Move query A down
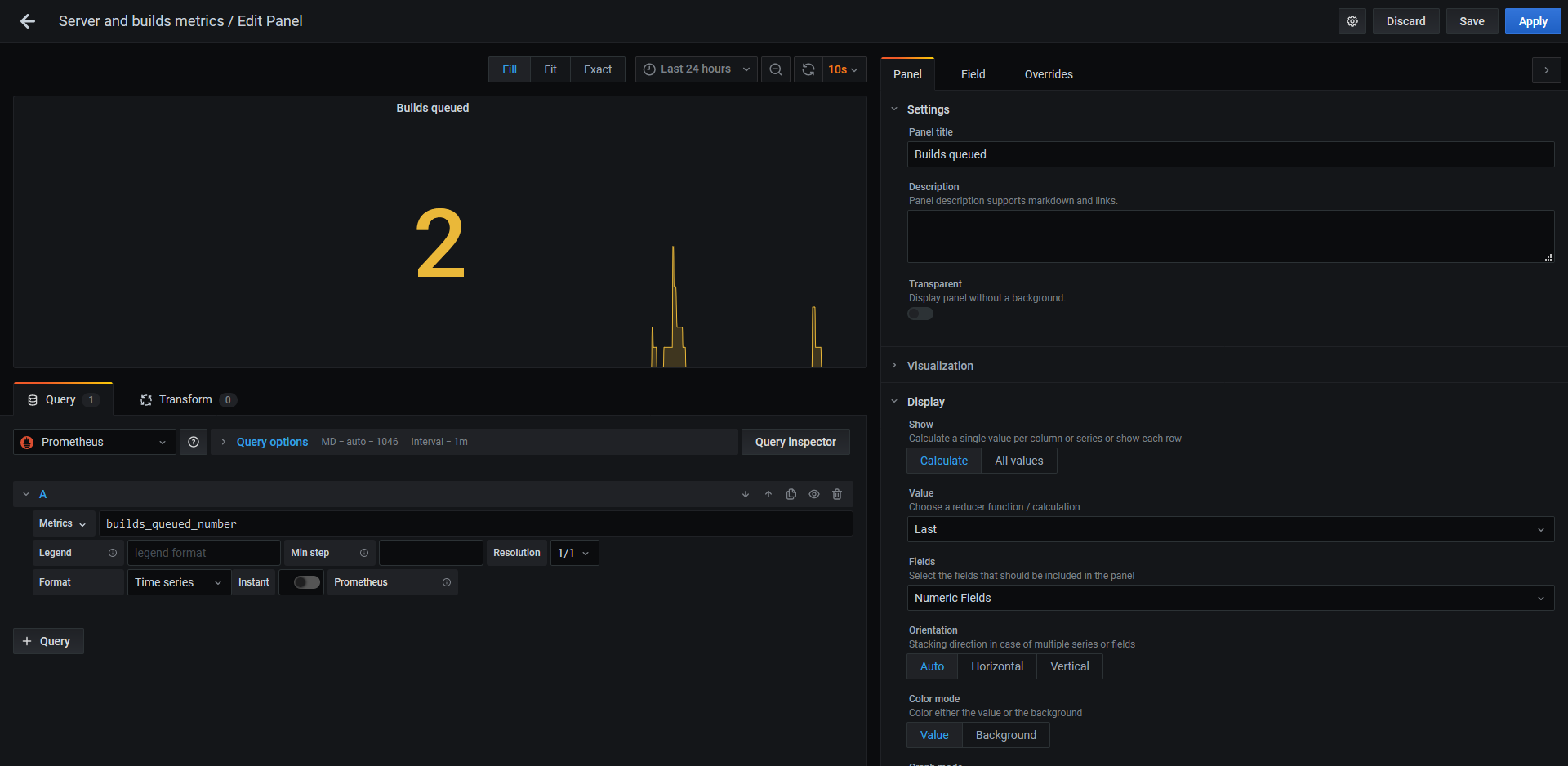 pos(746,494)
